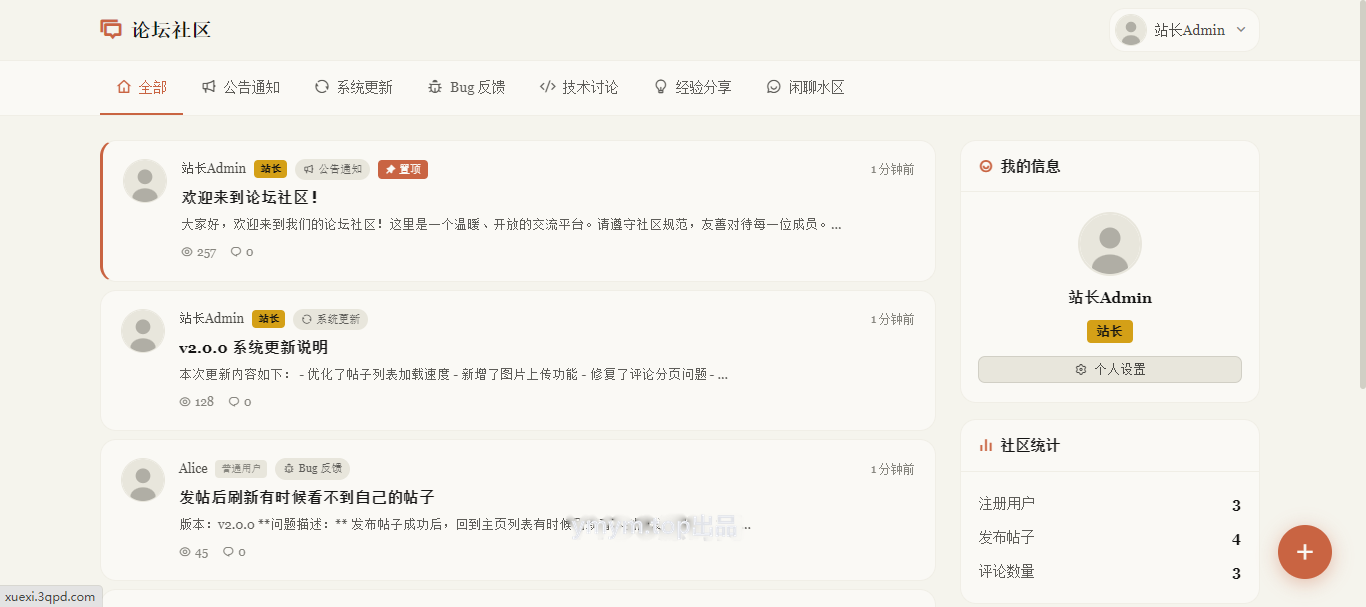Click the comment icon on Alice's post
The height and width of the screenshot is (607, 1366).
[x=228, y=552]
